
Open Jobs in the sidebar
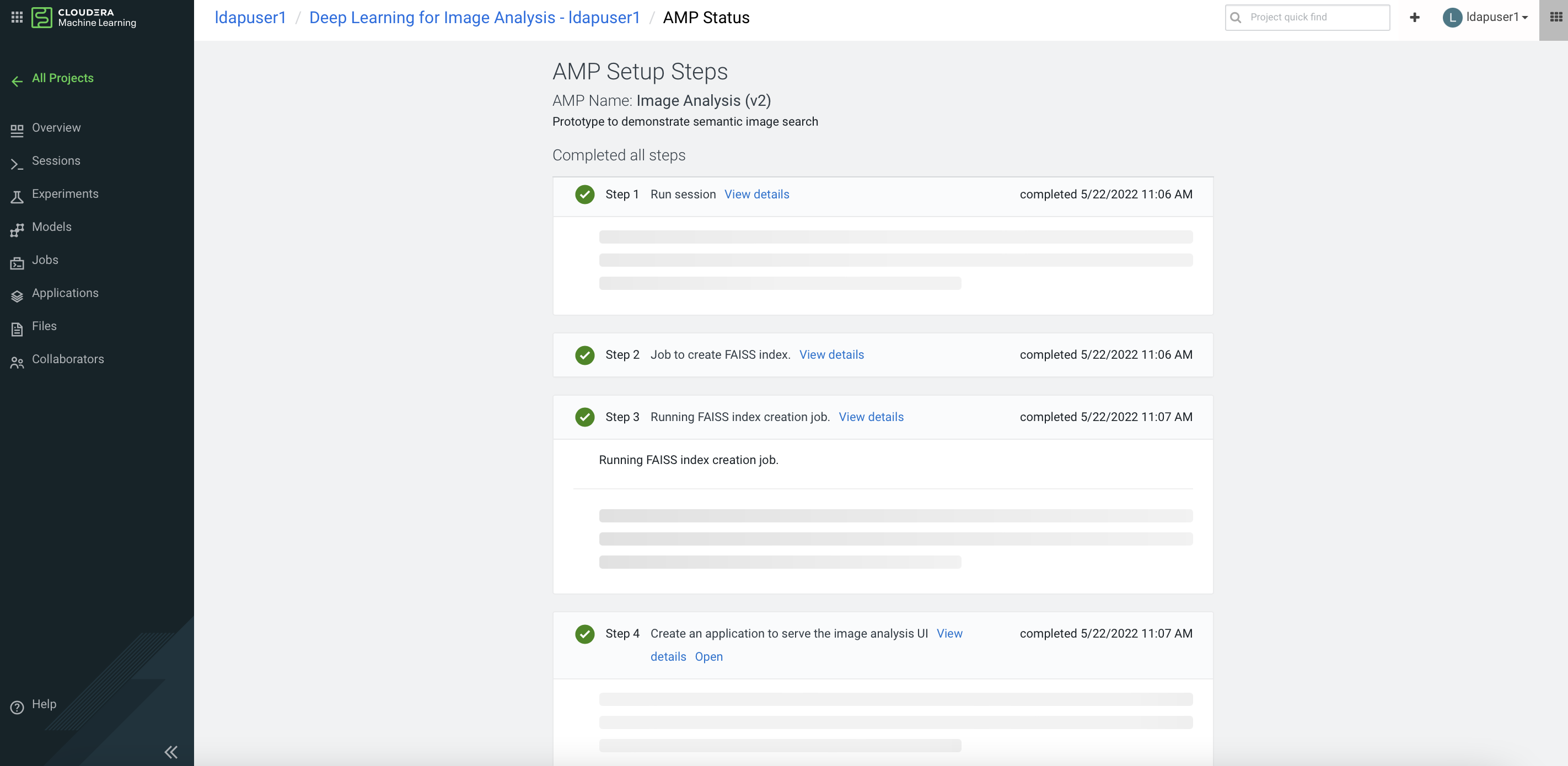(45, 260)
